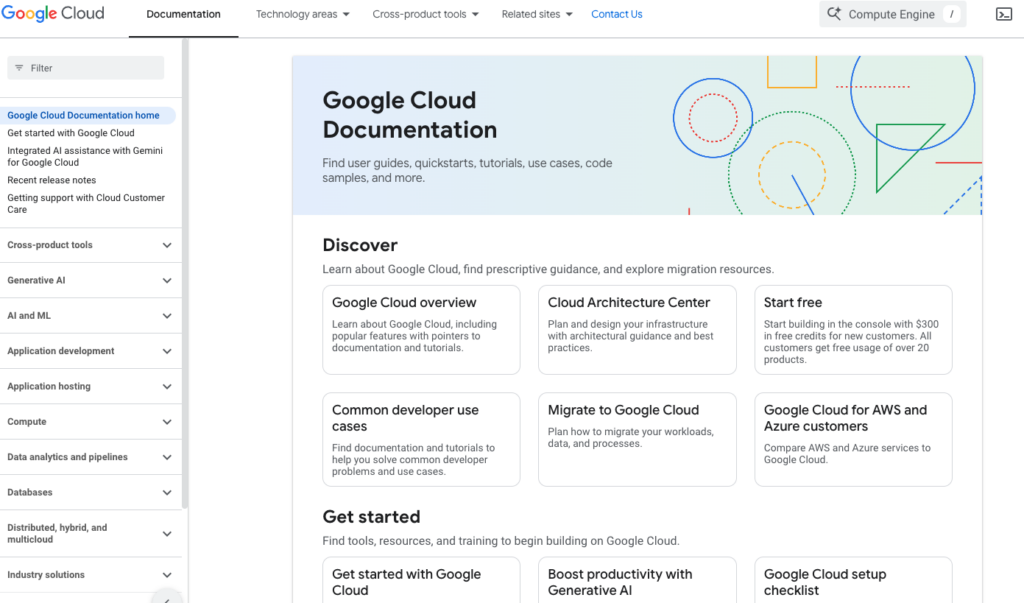Viewport: 1024px width, 603px height.
Task: Expand Industry solutions section
Action: click(90, 575)
